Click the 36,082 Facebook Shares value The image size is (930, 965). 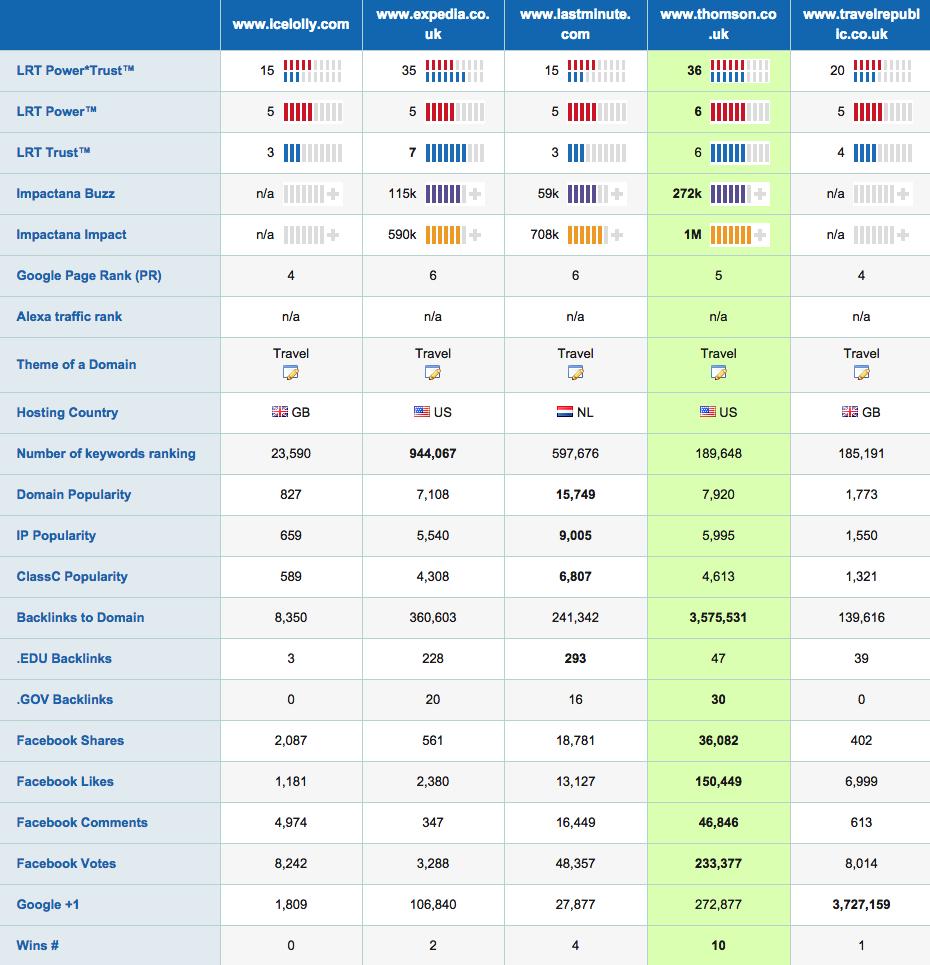(718, 740)
